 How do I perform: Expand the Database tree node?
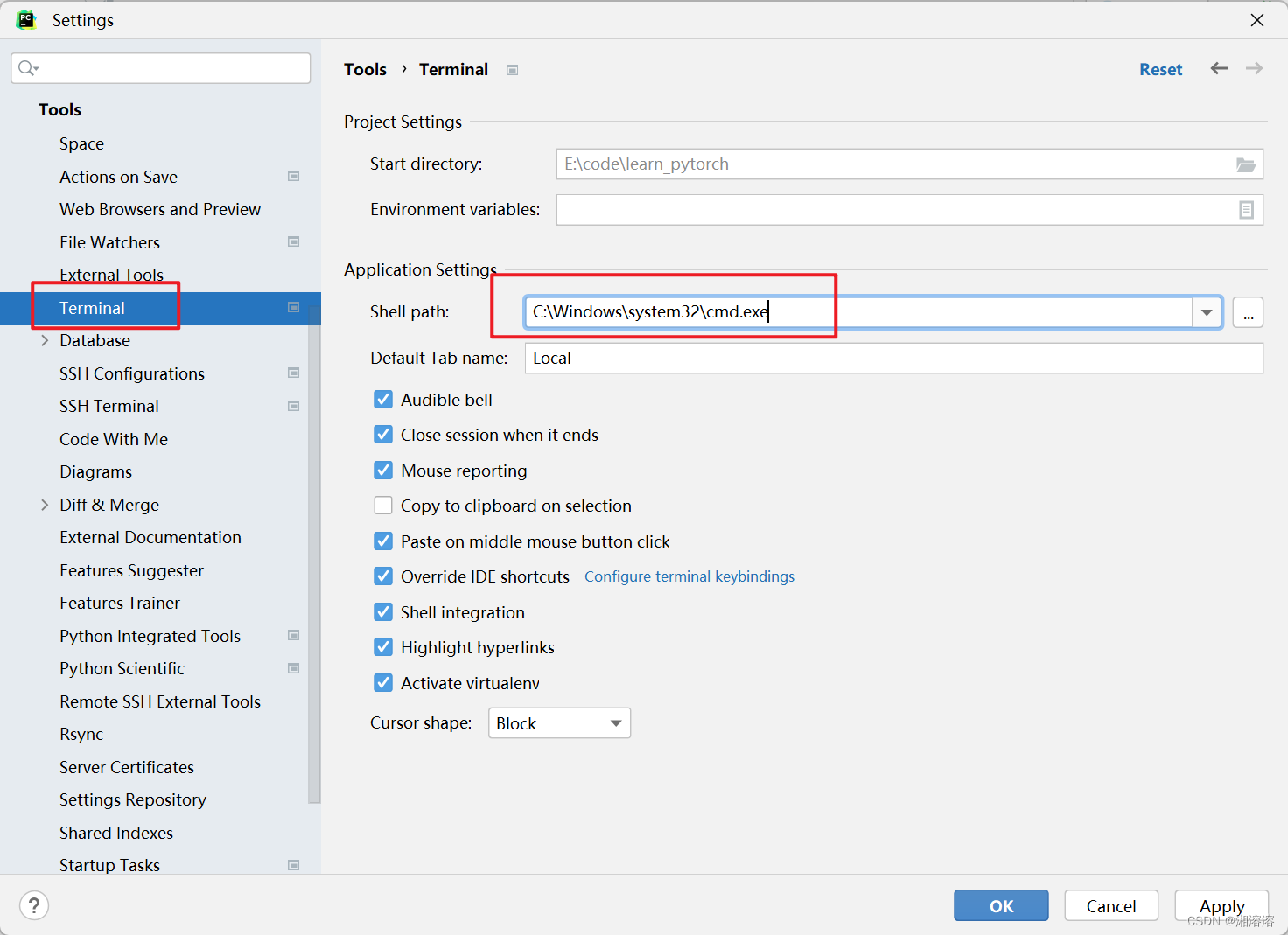pyautogui.click(x=45, y=340)
